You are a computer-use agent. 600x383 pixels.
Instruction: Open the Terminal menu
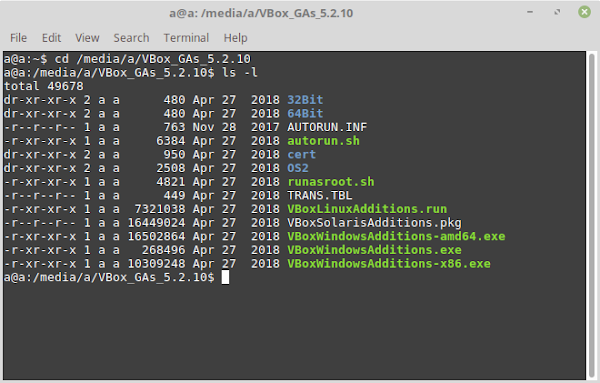click(x=186, y=38)
